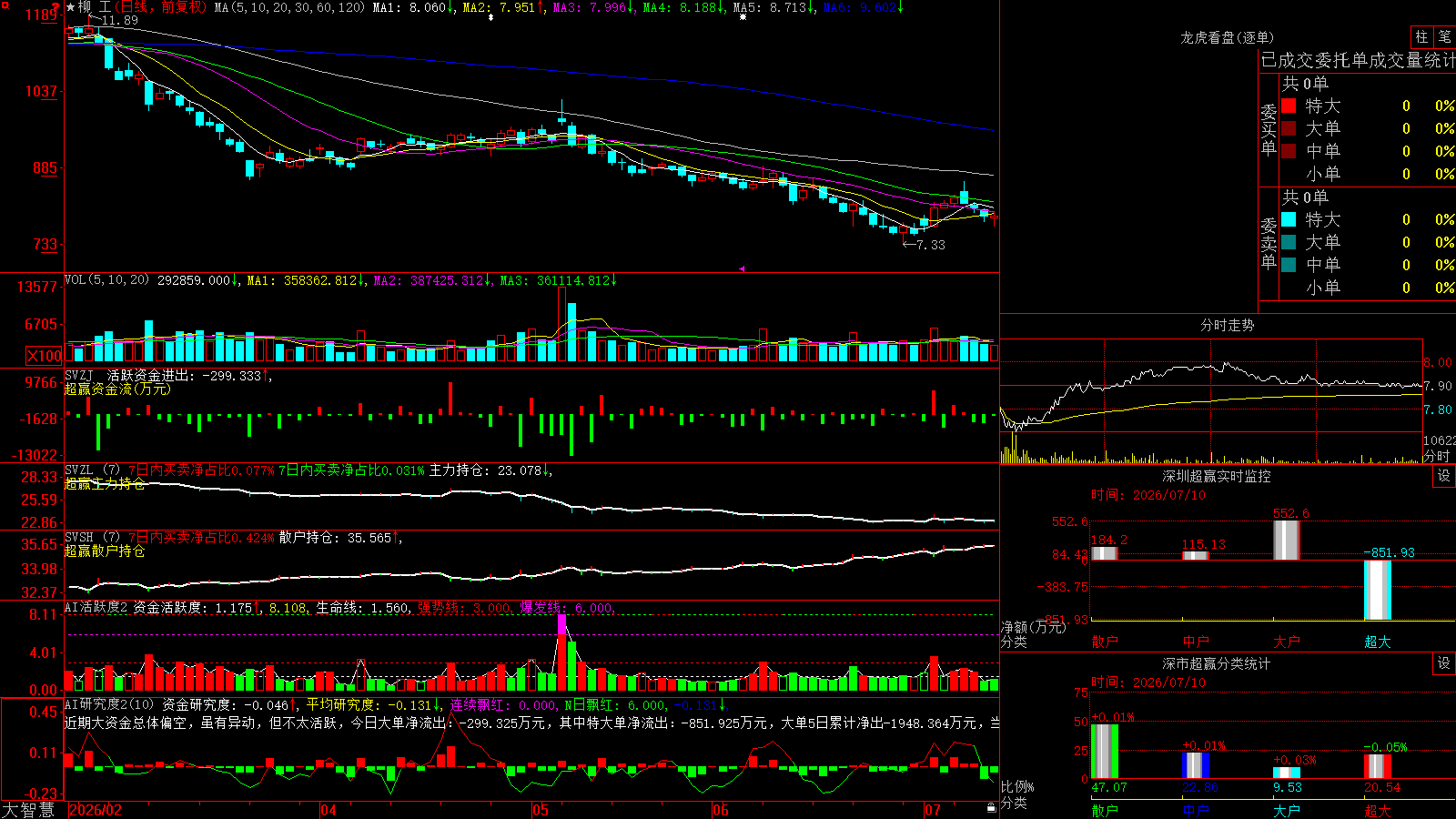1456x819 pixels.
Task: Select the 2026/02 date marker on the timeline
Action: click(x=96, y=810)
